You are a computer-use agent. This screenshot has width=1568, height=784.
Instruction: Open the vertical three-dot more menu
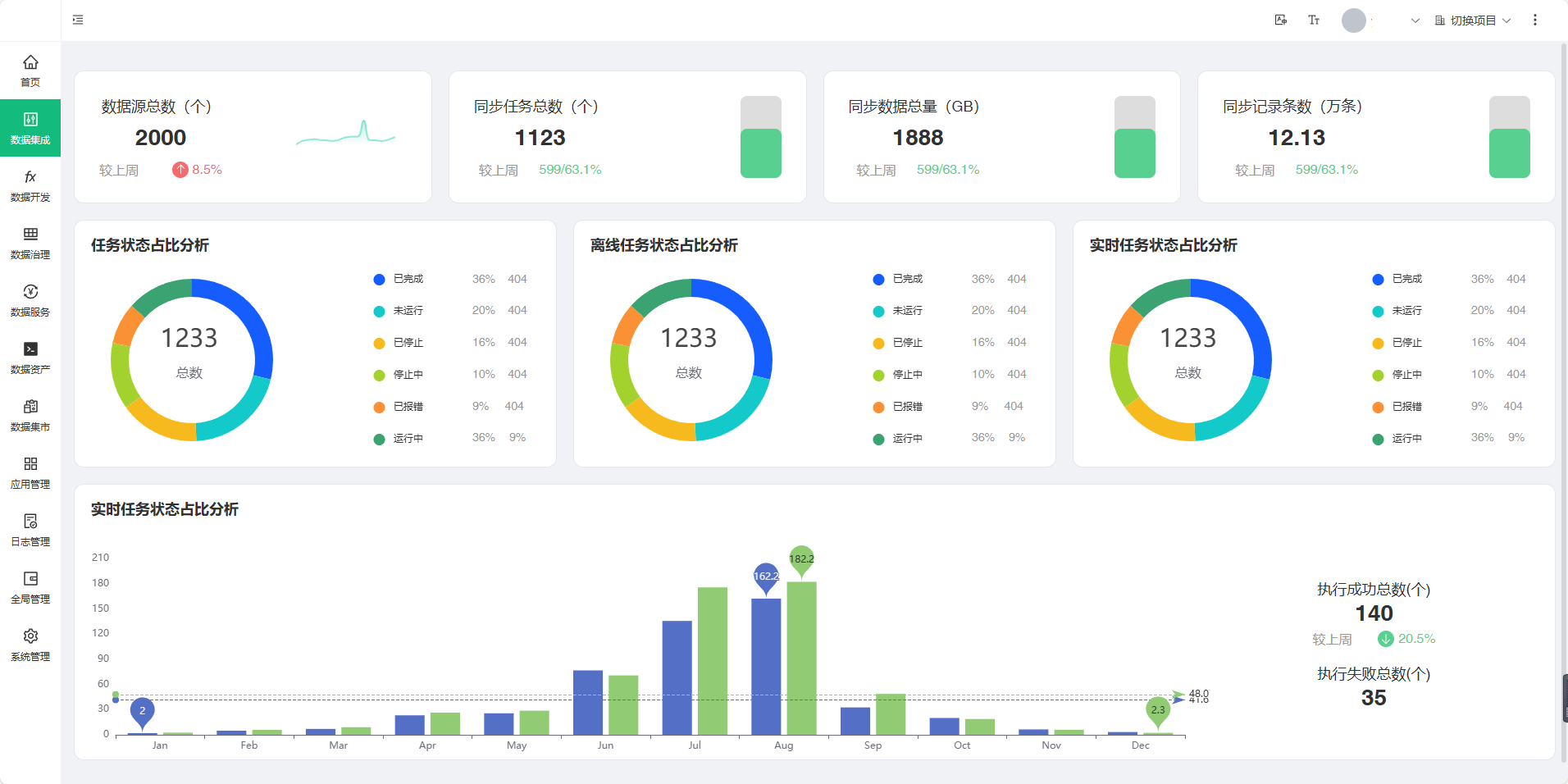pyautogui.click(x=1535, y=21)
